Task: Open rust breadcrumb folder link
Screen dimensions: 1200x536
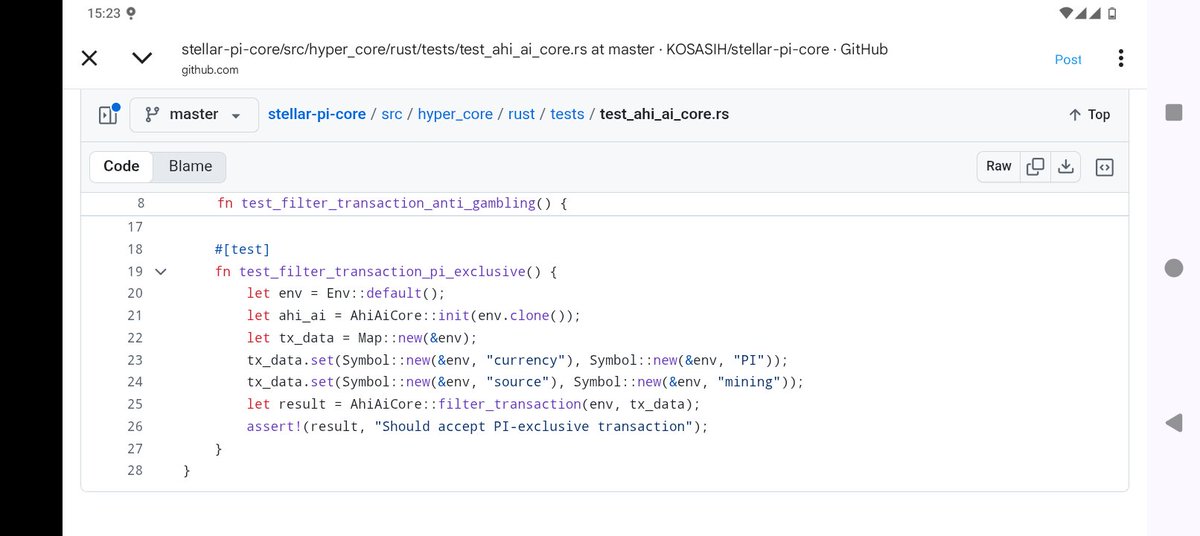Action: click(521, 114)
